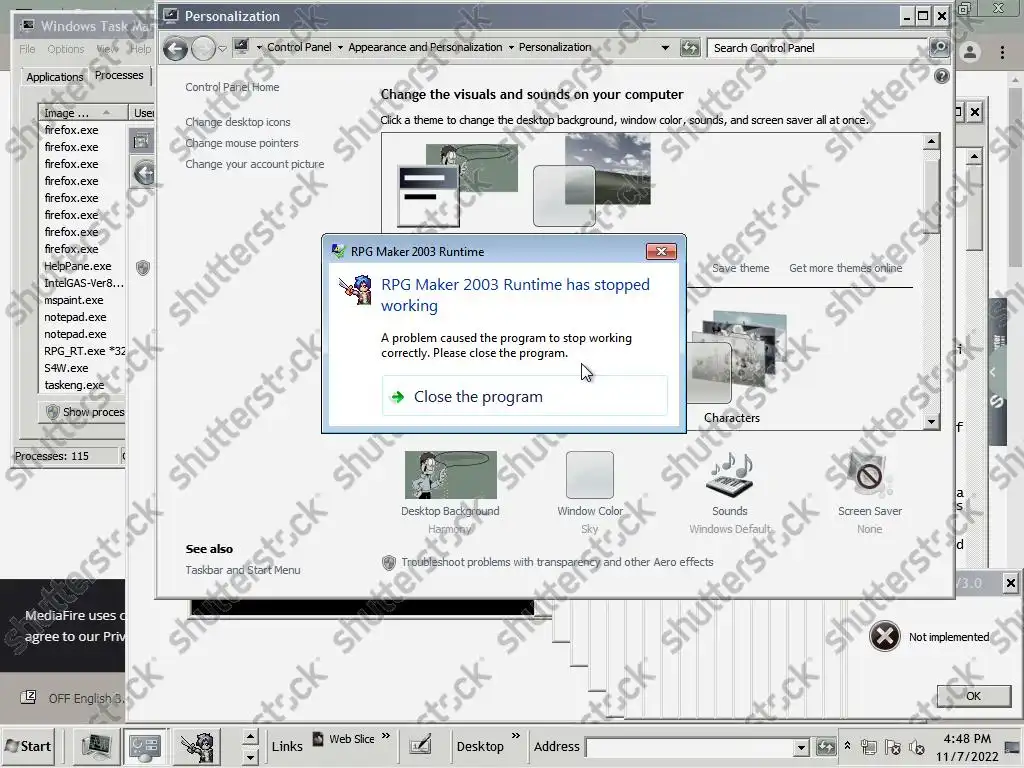The image size is (1024, 768).
Task: Click the Back arrow in Personalization window
Action: point(175,48)
